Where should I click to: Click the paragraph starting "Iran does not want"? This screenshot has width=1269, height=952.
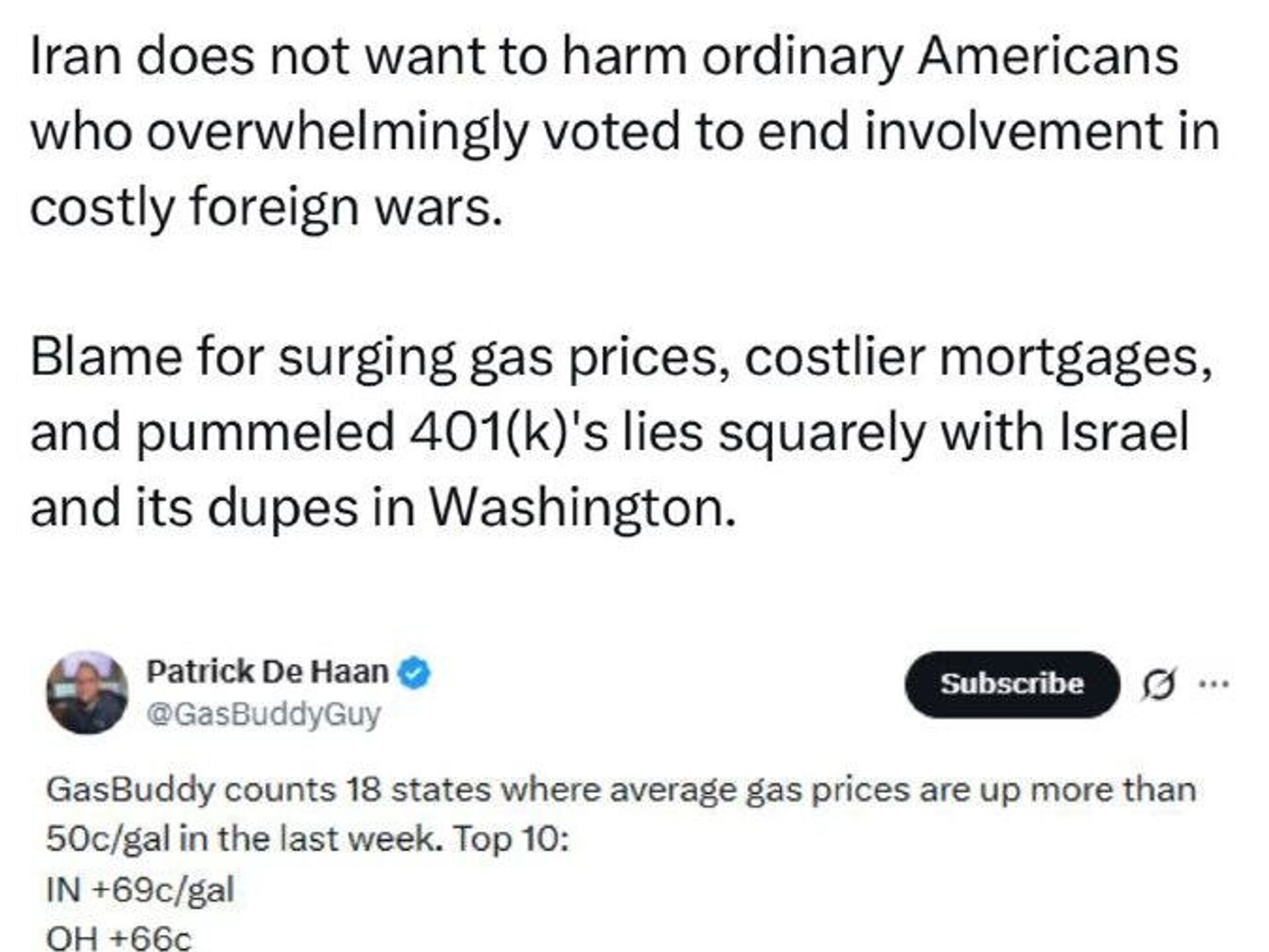(x=624, y=131)
